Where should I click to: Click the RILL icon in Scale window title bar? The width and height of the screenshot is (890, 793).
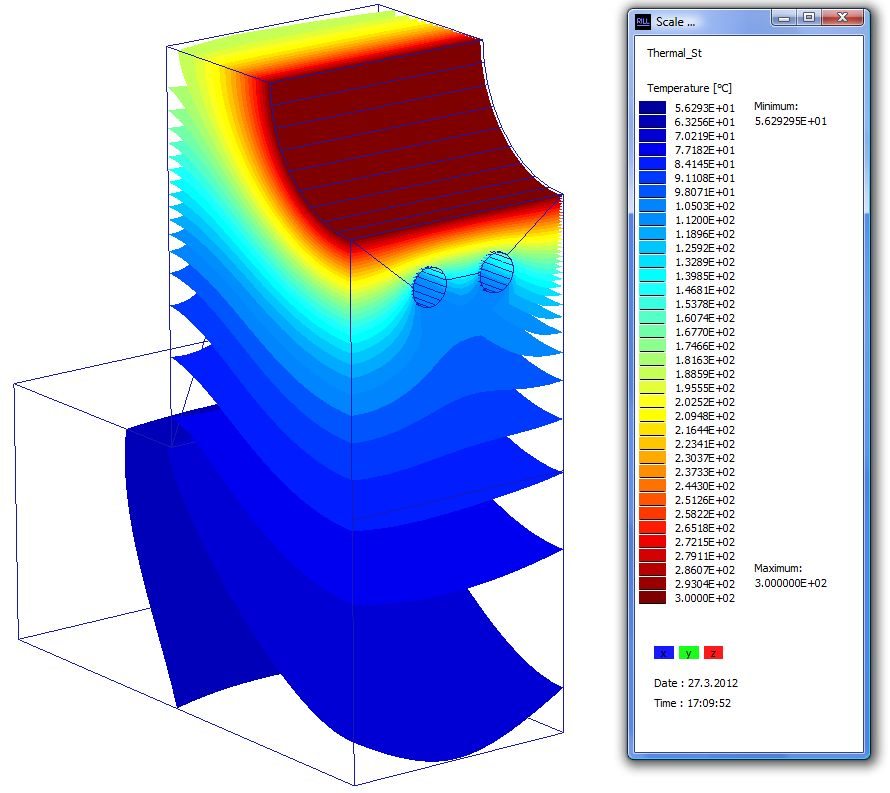point(643,22)
